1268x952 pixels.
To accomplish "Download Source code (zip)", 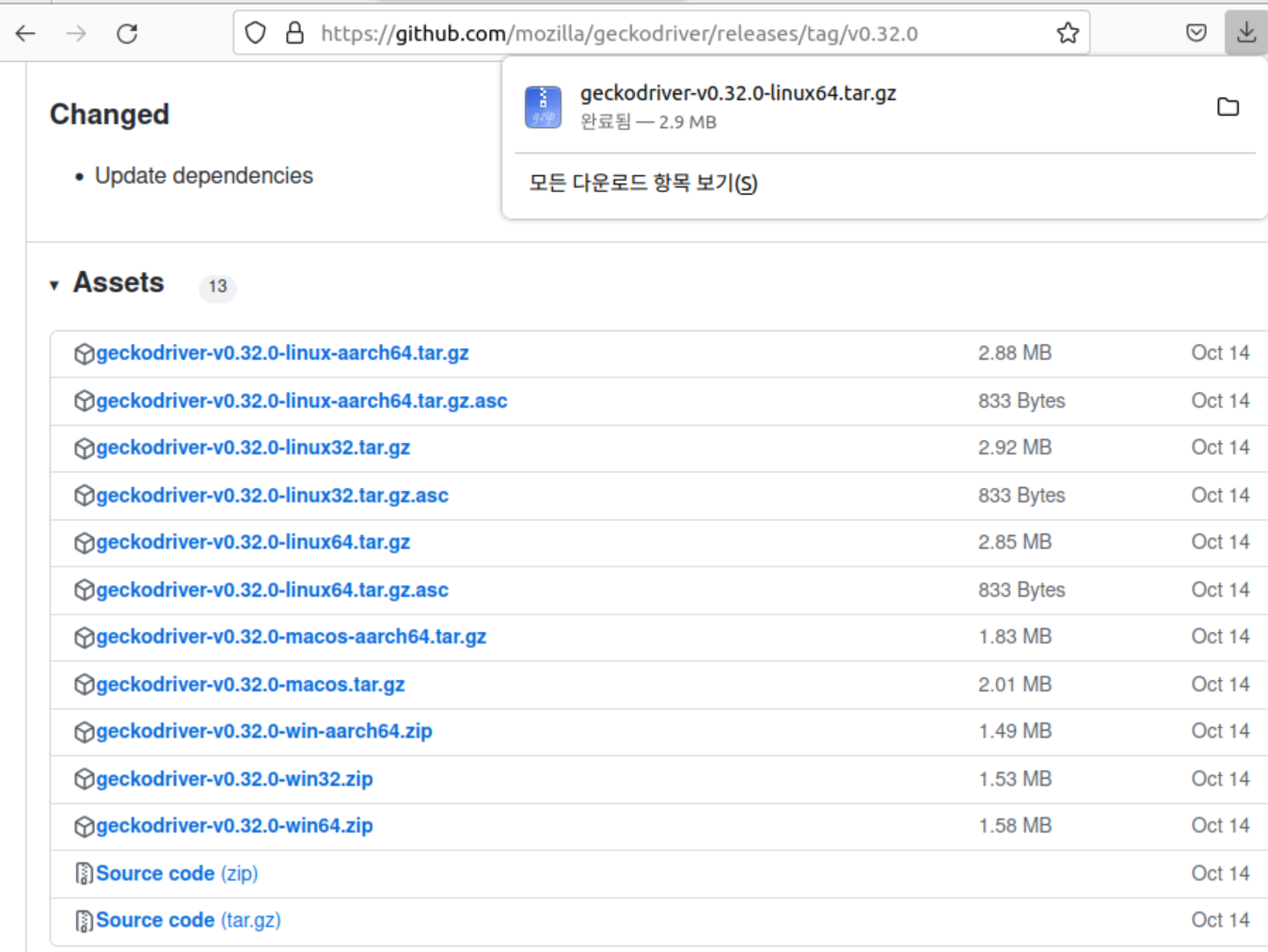I will [x=177, y=874].
